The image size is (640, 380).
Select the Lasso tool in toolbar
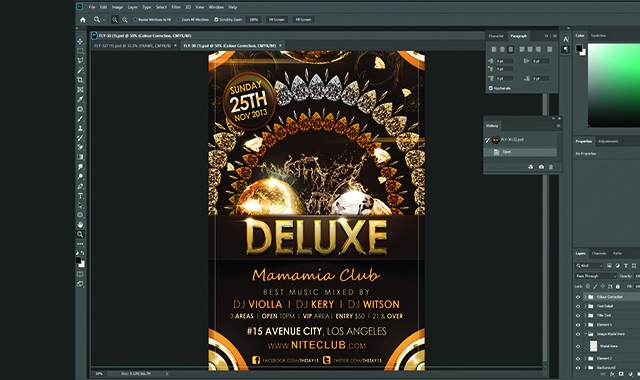coord(80,60)
